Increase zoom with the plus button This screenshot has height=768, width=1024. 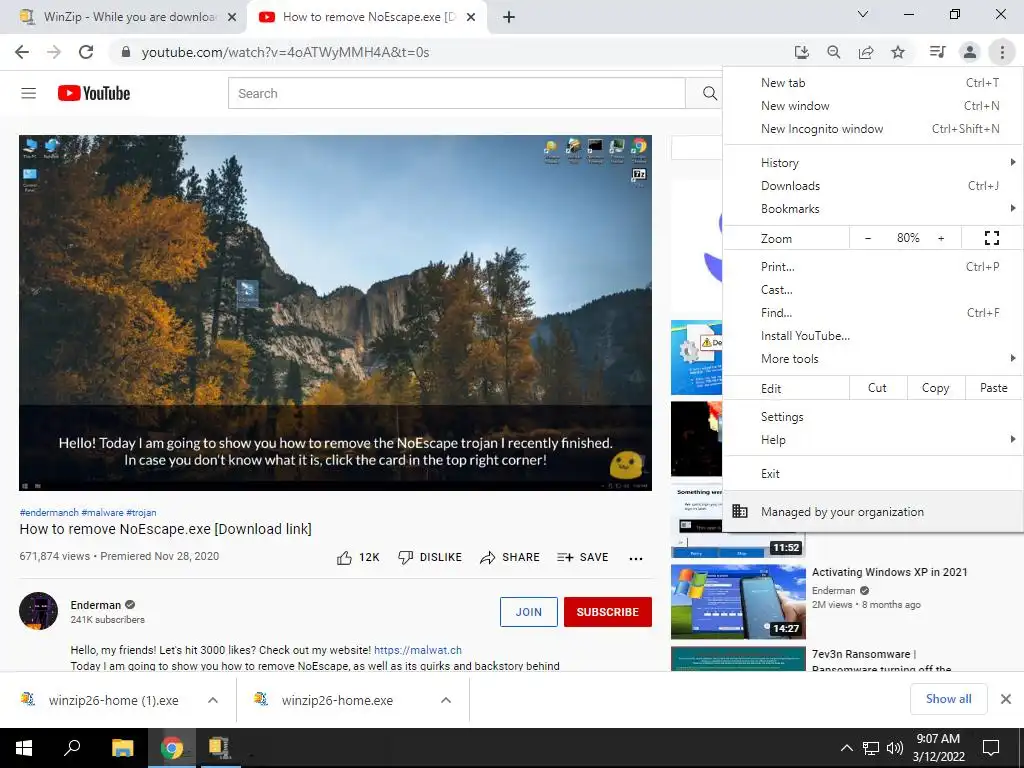point(941,238)
